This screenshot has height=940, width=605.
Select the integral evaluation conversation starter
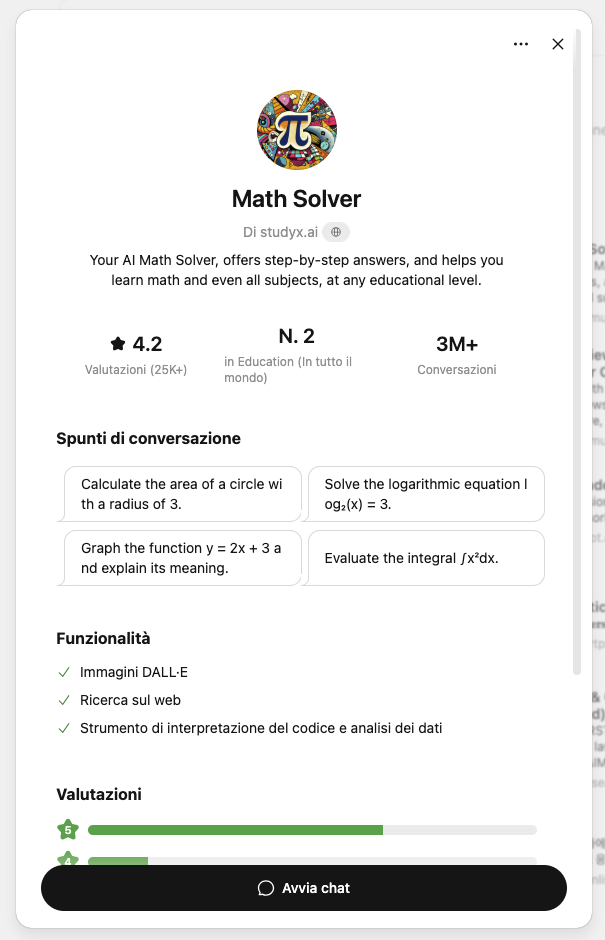point(427,558)
